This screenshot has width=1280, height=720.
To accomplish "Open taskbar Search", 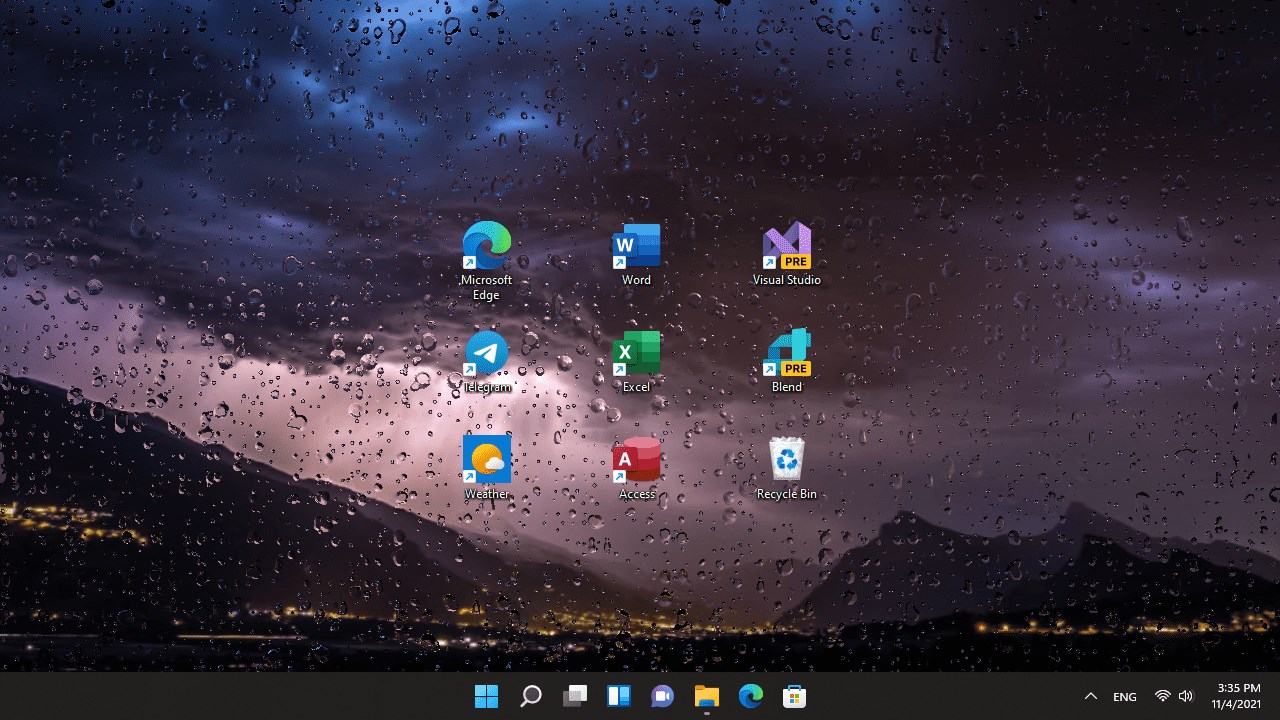I will point(531,696).
